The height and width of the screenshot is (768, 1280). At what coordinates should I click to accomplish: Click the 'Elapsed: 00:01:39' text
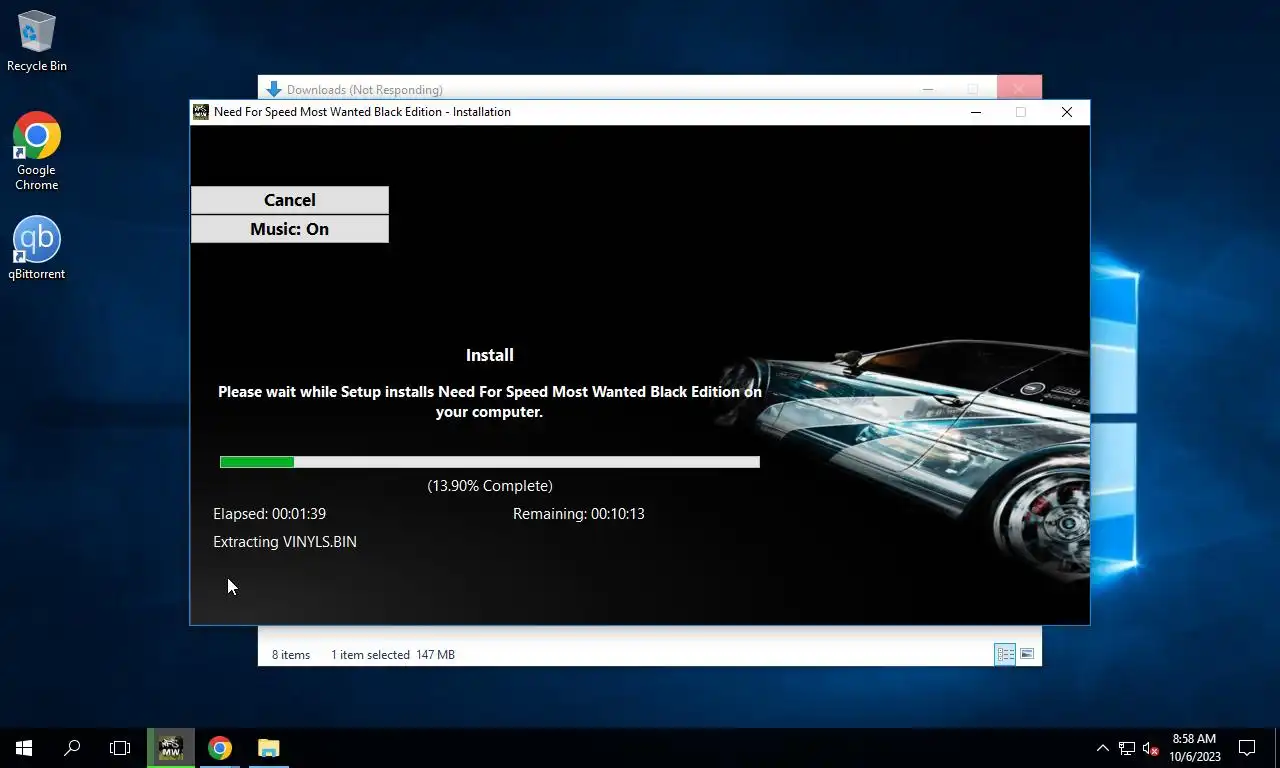click(x=269, y=514)
